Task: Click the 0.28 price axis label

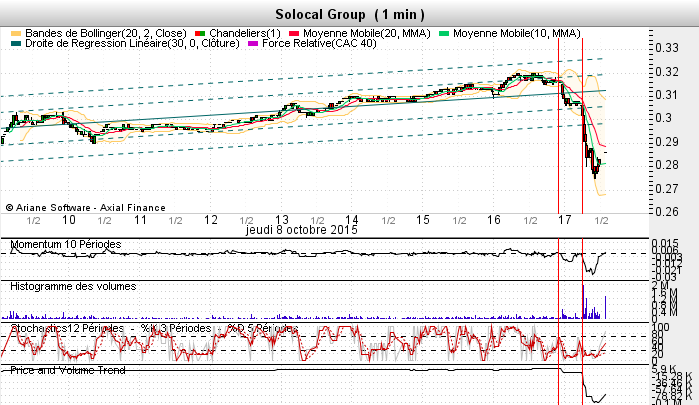Action: 667,165
